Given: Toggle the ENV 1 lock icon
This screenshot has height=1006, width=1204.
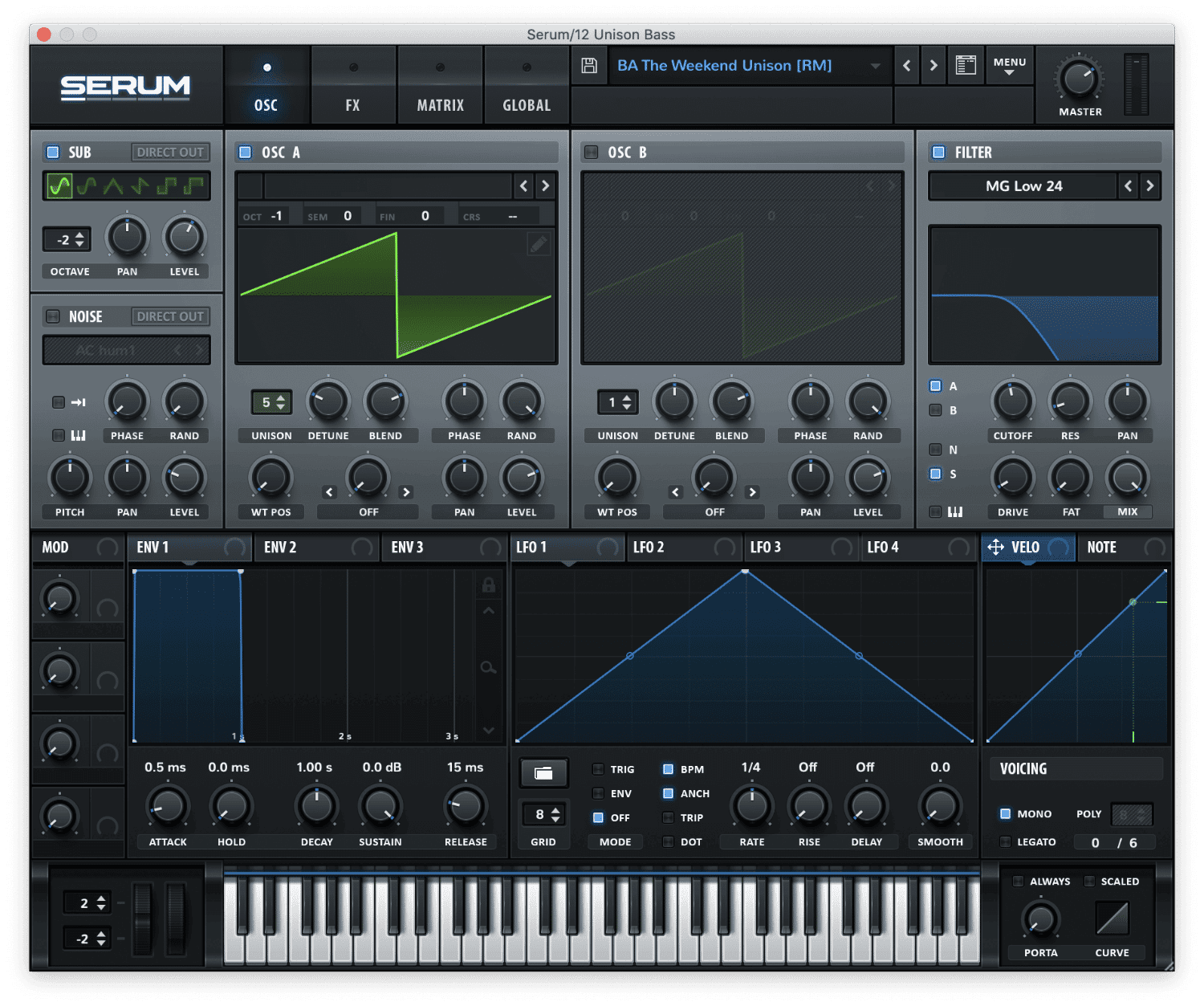Looking at the screenshot, I should coord(488,585).
